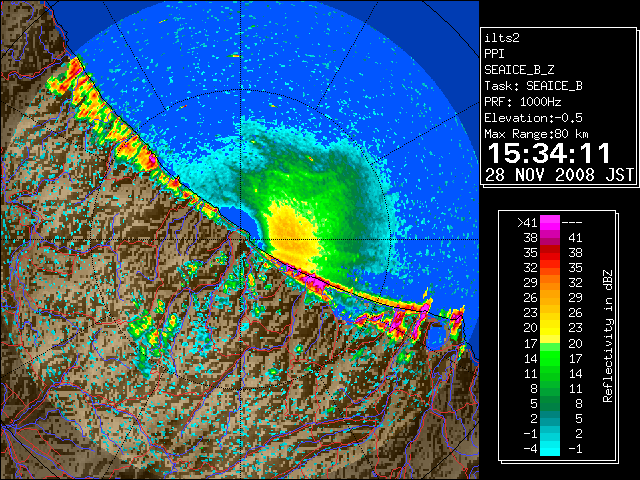Pick the magenta >41 dBZ swatch
The image size is (640, 480).
[550, 222]
